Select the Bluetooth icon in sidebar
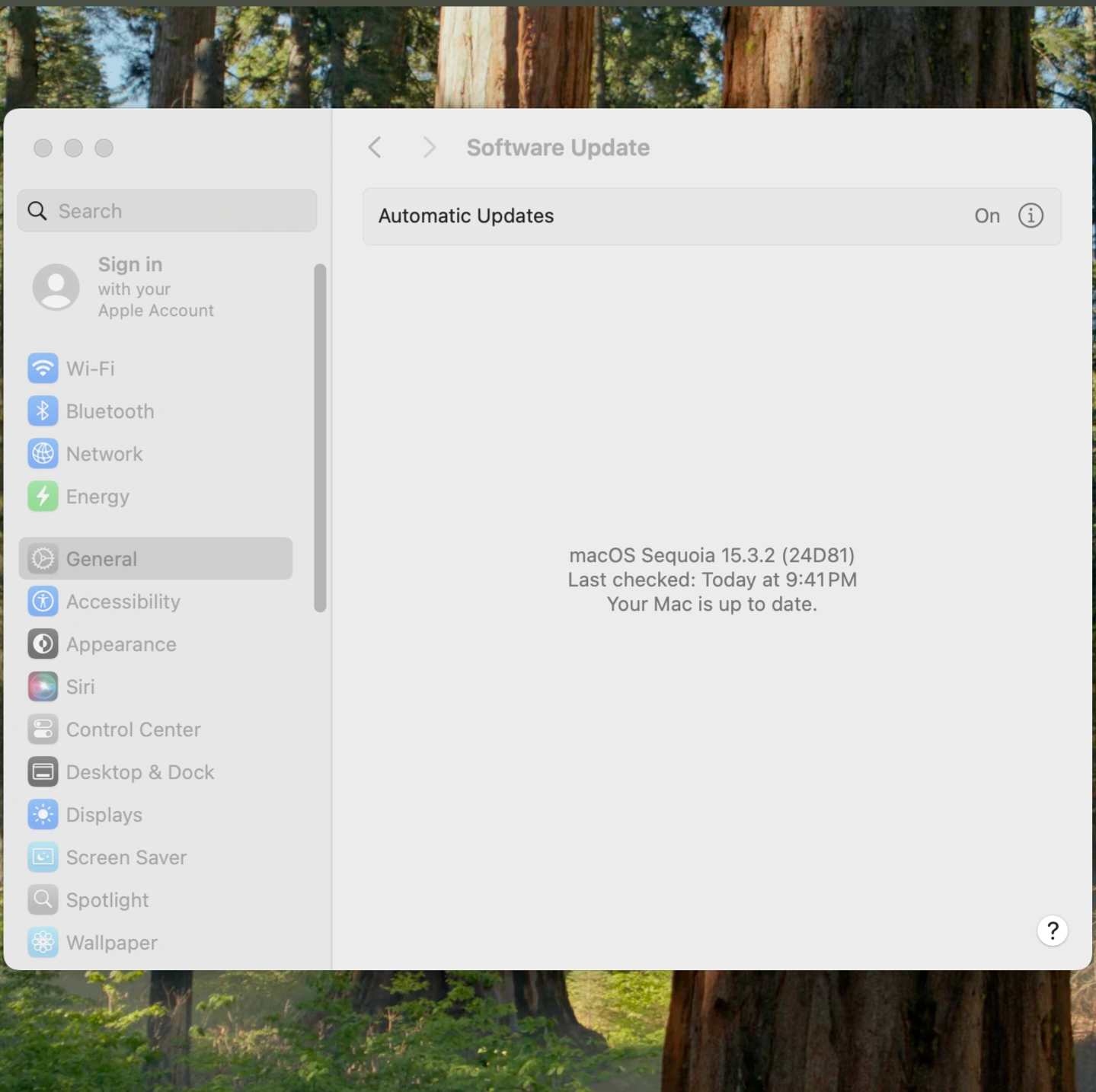The height and width of the screenshot is (1092, 1096). [x=43, y=411]
